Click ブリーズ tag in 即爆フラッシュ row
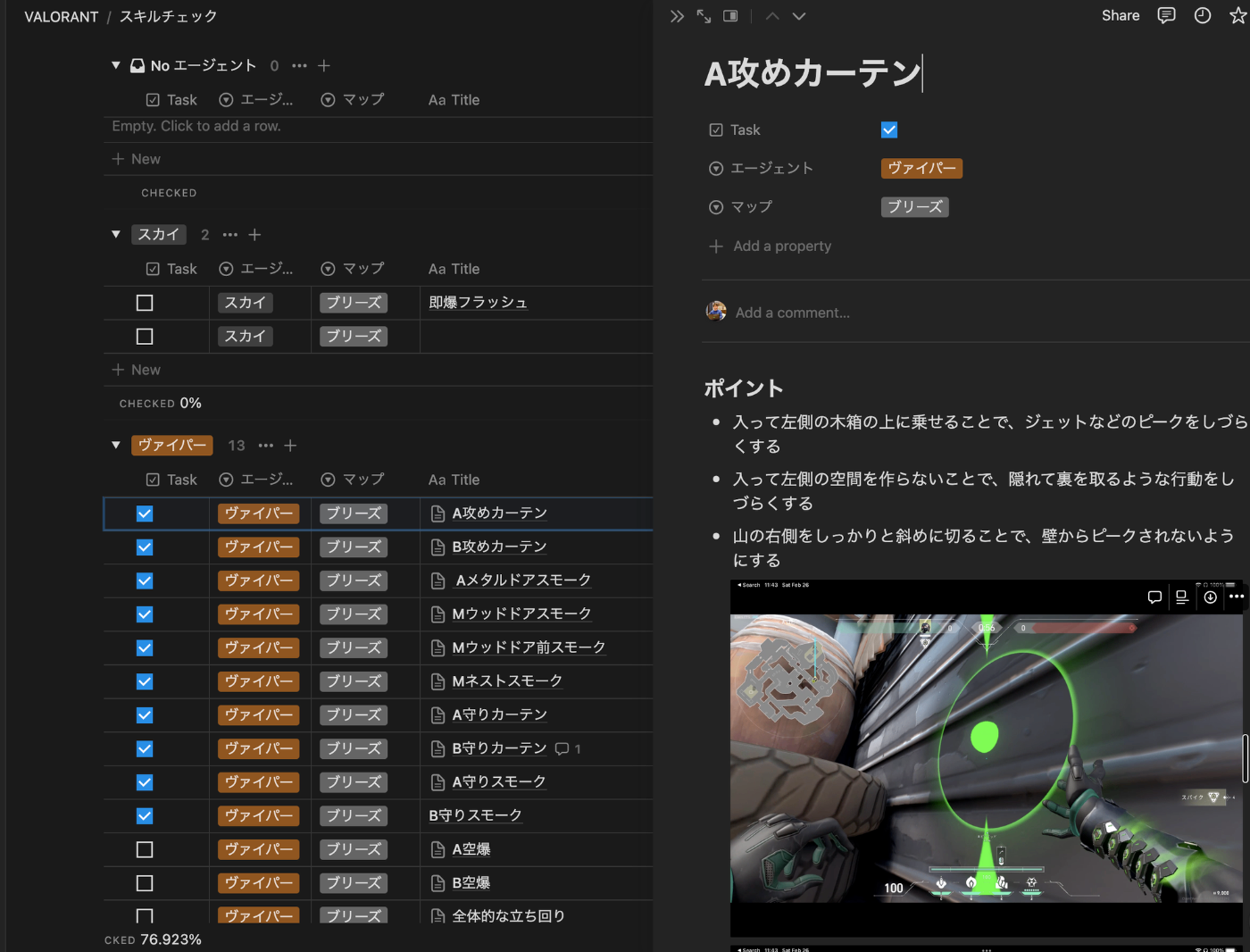The width and height of the screenshot is (1250, 952). point(354,304)
